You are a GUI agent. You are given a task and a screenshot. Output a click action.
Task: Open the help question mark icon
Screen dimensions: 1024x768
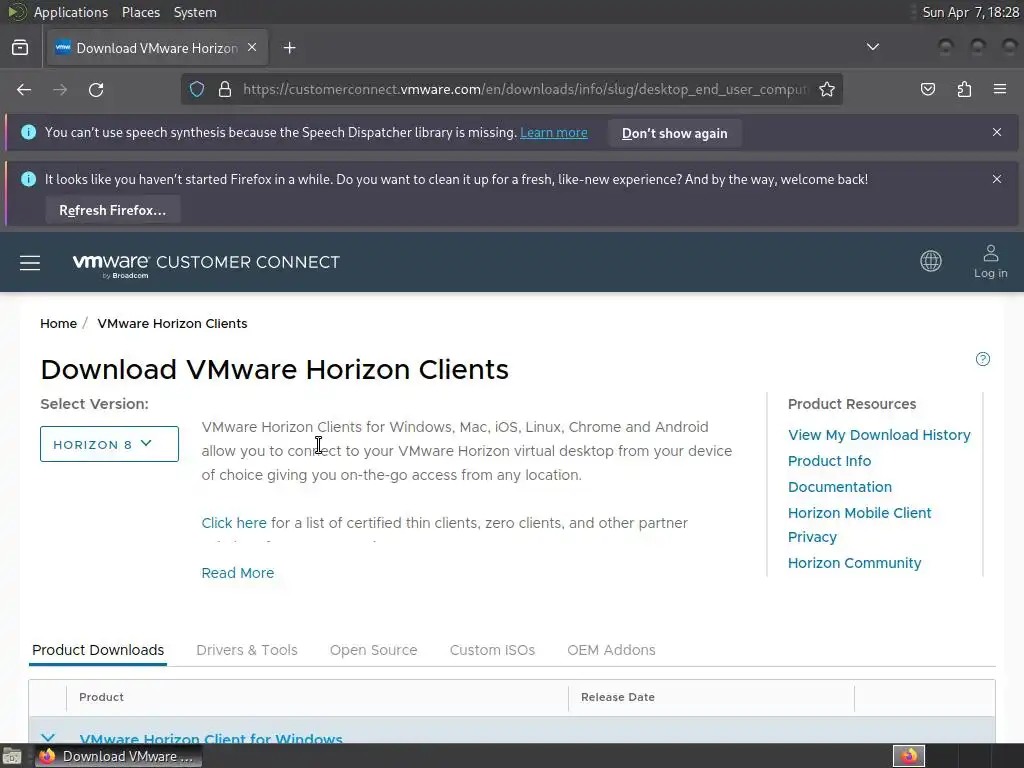[x=982, y=359]
